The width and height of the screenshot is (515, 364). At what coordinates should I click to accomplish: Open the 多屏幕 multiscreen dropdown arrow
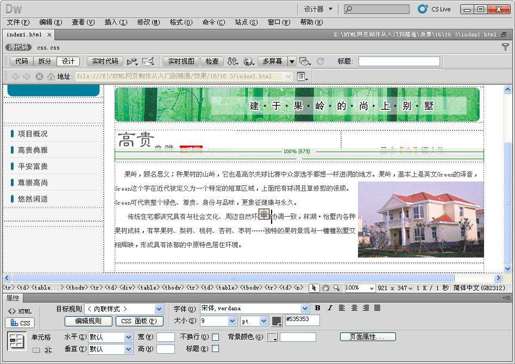pyautogui.click(x=292, y=61)
